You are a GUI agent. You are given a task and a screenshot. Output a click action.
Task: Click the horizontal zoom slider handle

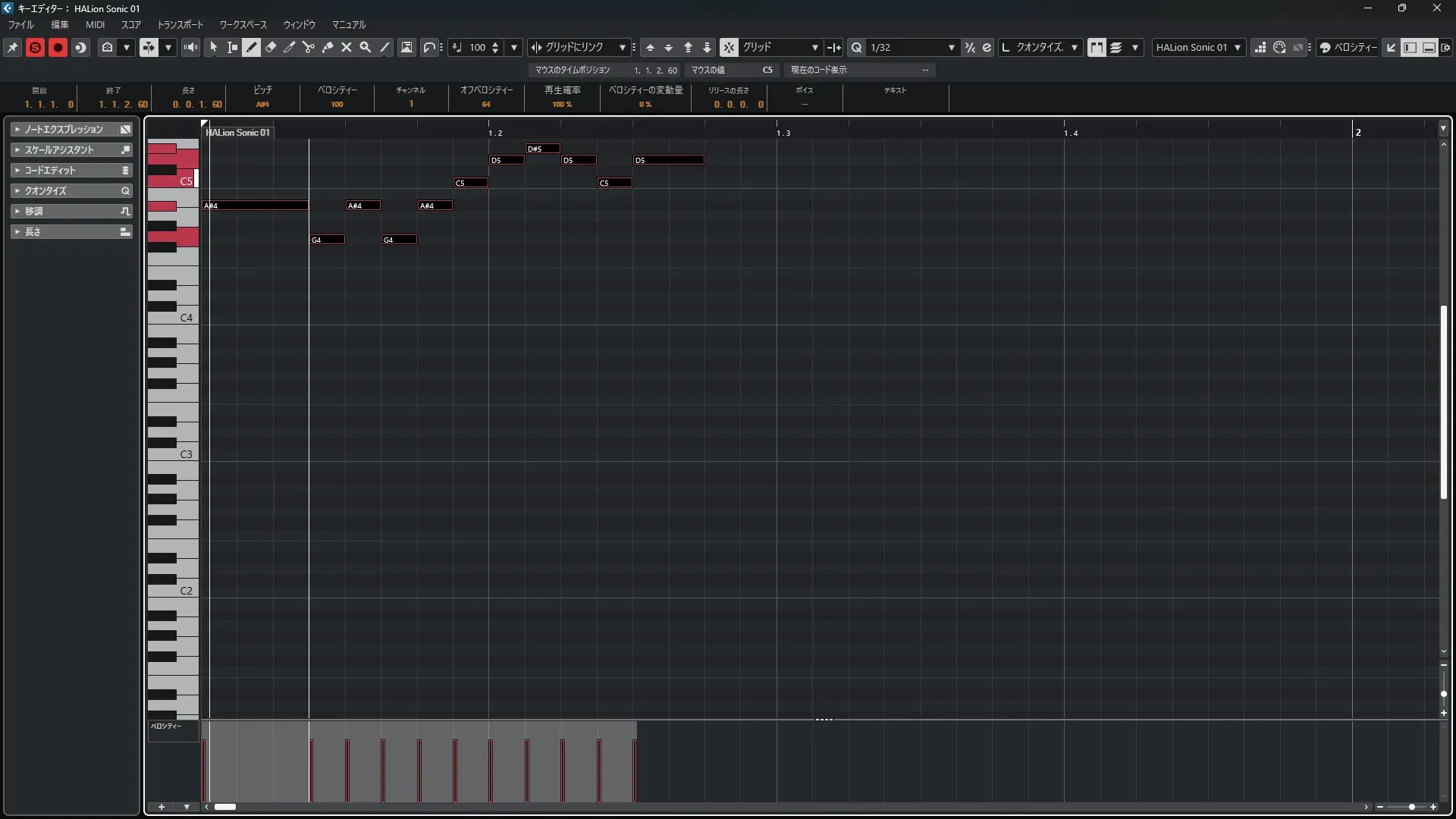point(1411,807)
